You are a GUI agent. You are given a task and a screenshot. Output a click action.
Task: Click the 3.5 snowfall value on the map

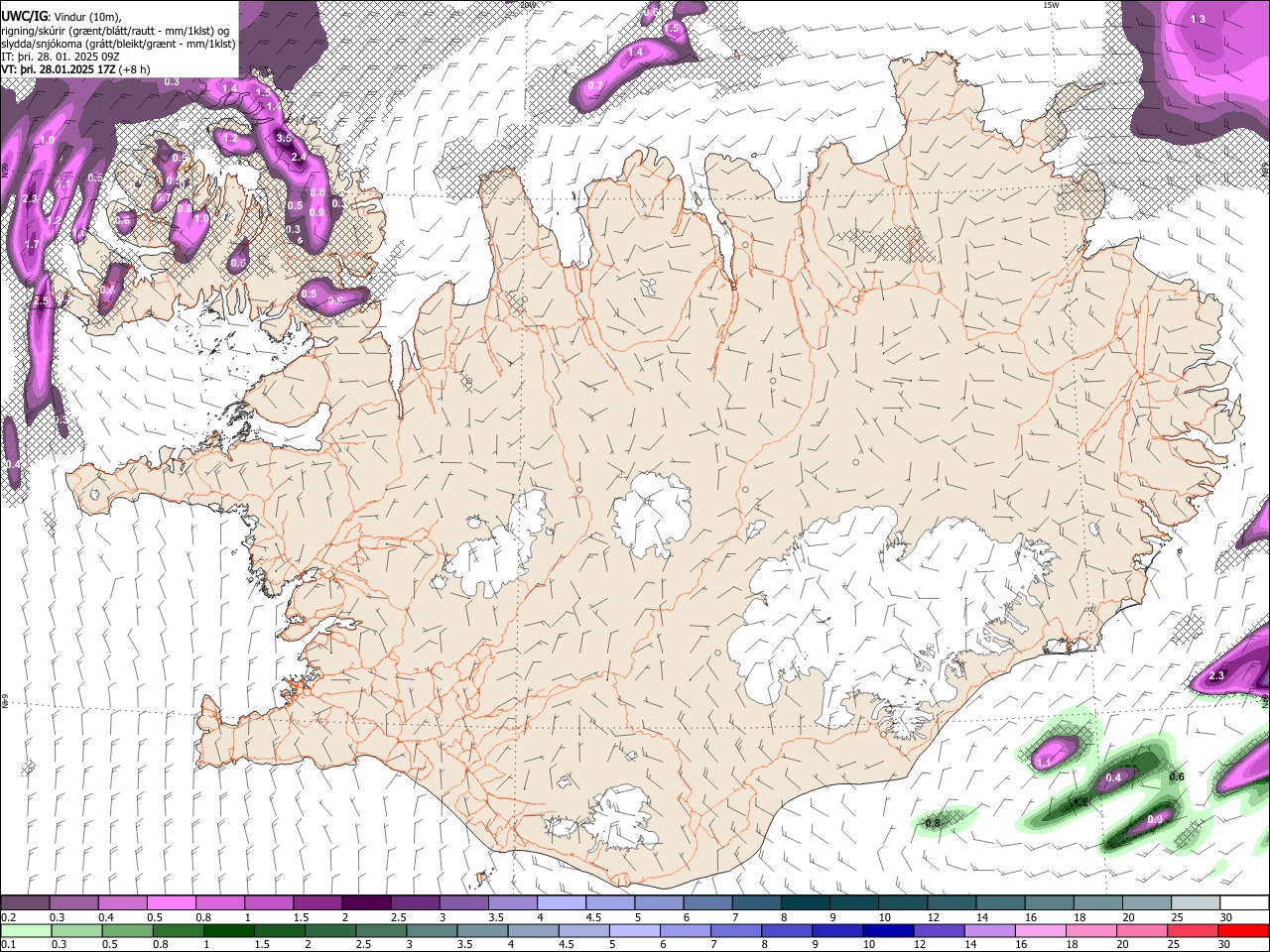point(284,138)
